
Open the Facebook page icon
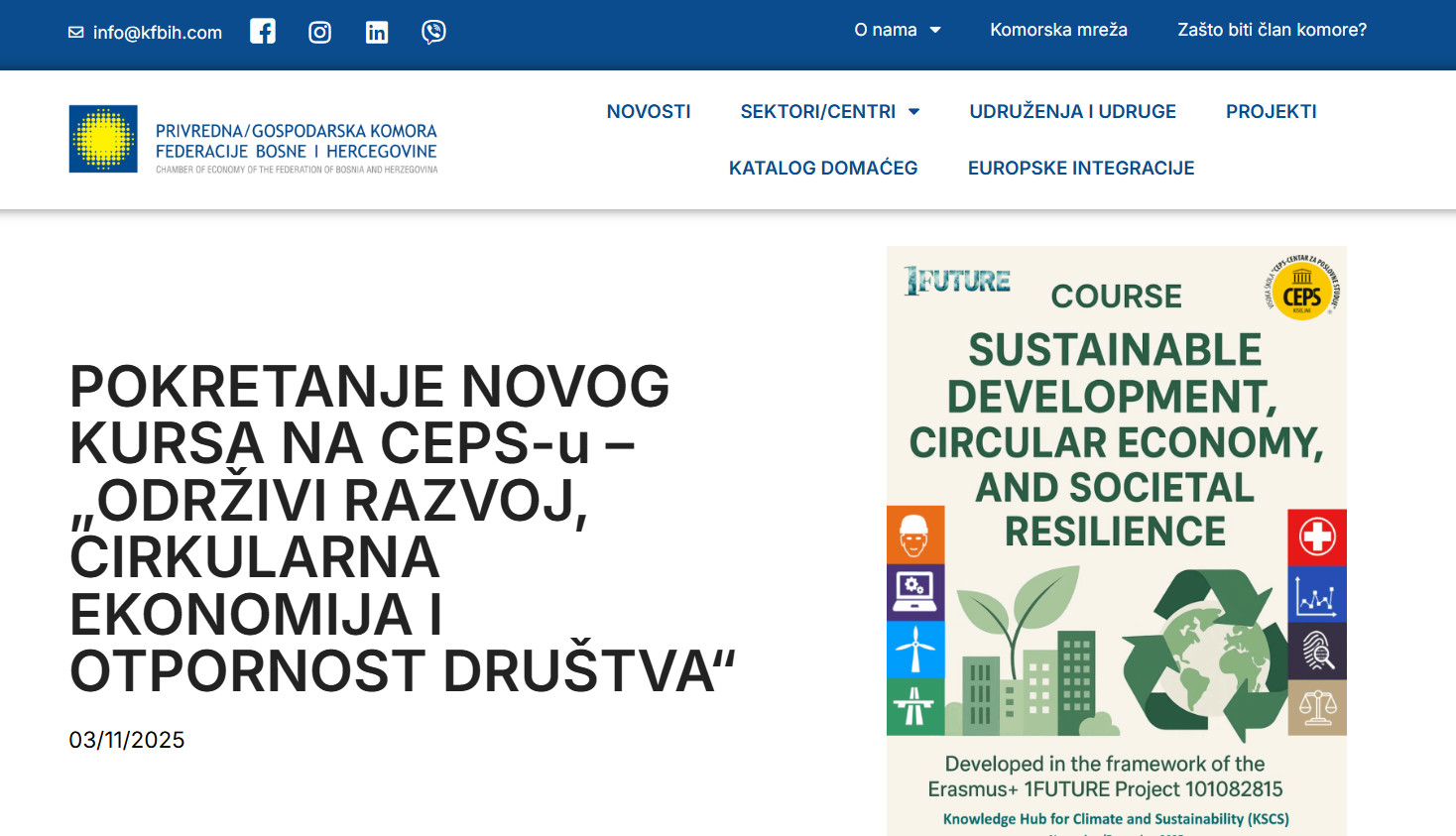point(263,32)
